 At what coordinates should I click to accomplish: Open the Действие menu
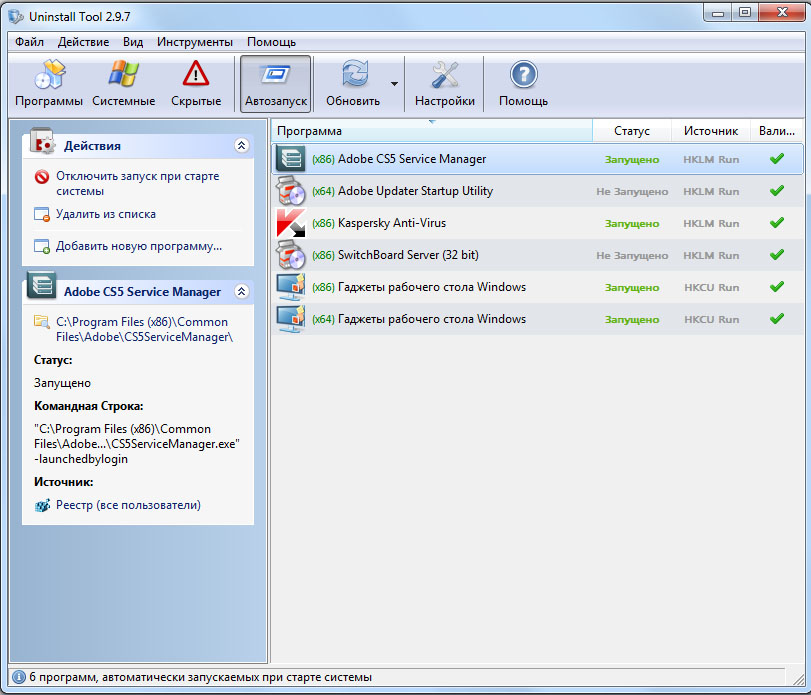pos(83,42)
